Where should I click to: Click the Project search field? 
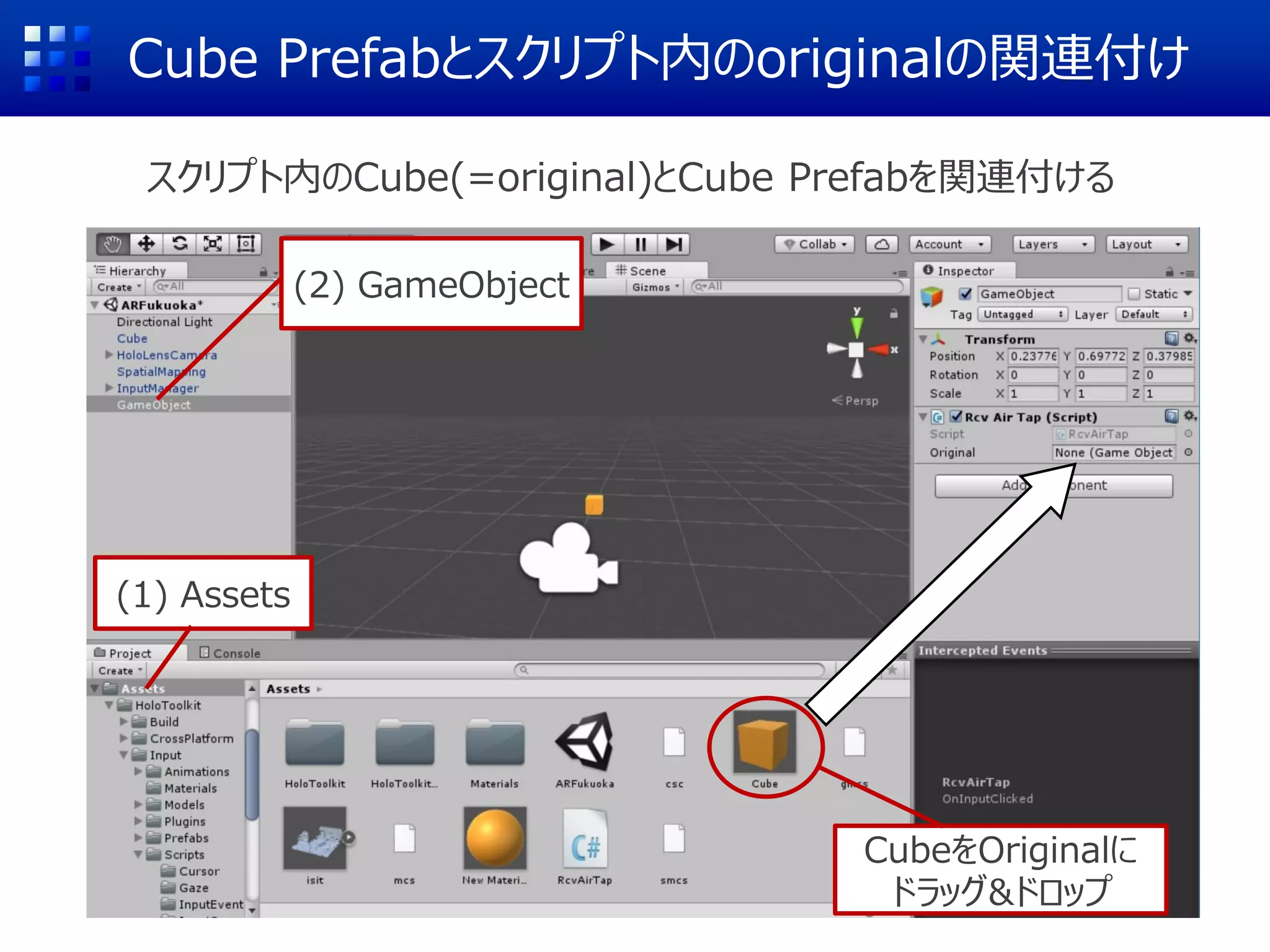[670, 670]
